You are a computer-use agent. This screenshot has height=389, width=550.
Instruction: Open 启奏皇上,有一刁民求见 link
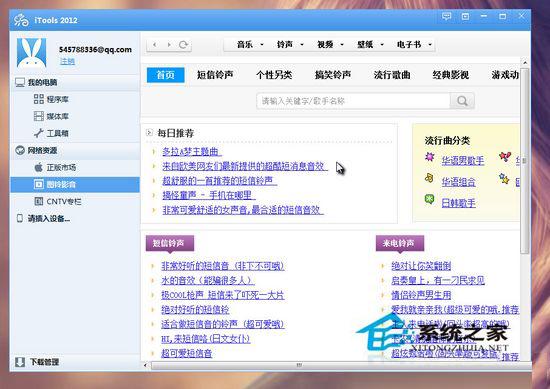pos(438,281)
